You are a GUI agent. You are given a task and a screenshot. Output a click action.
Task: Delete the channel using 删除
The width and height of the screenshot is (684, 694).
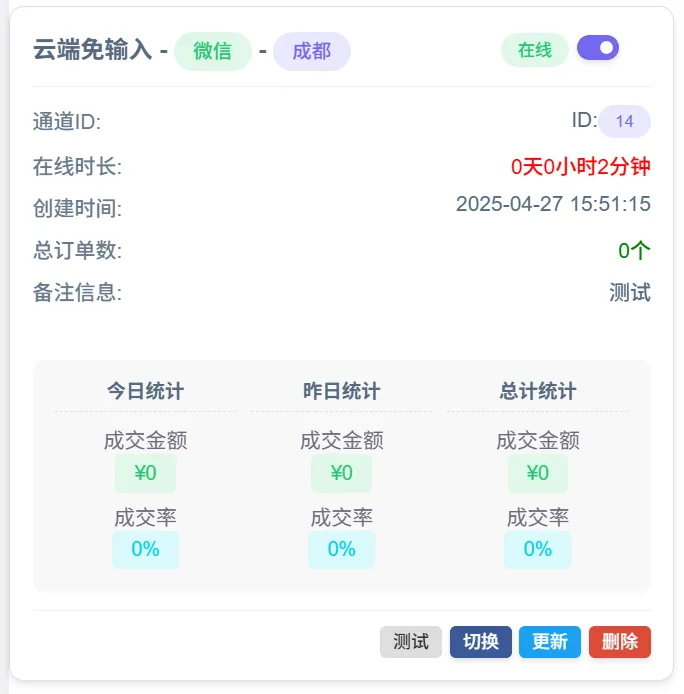(x=620, y=642)
